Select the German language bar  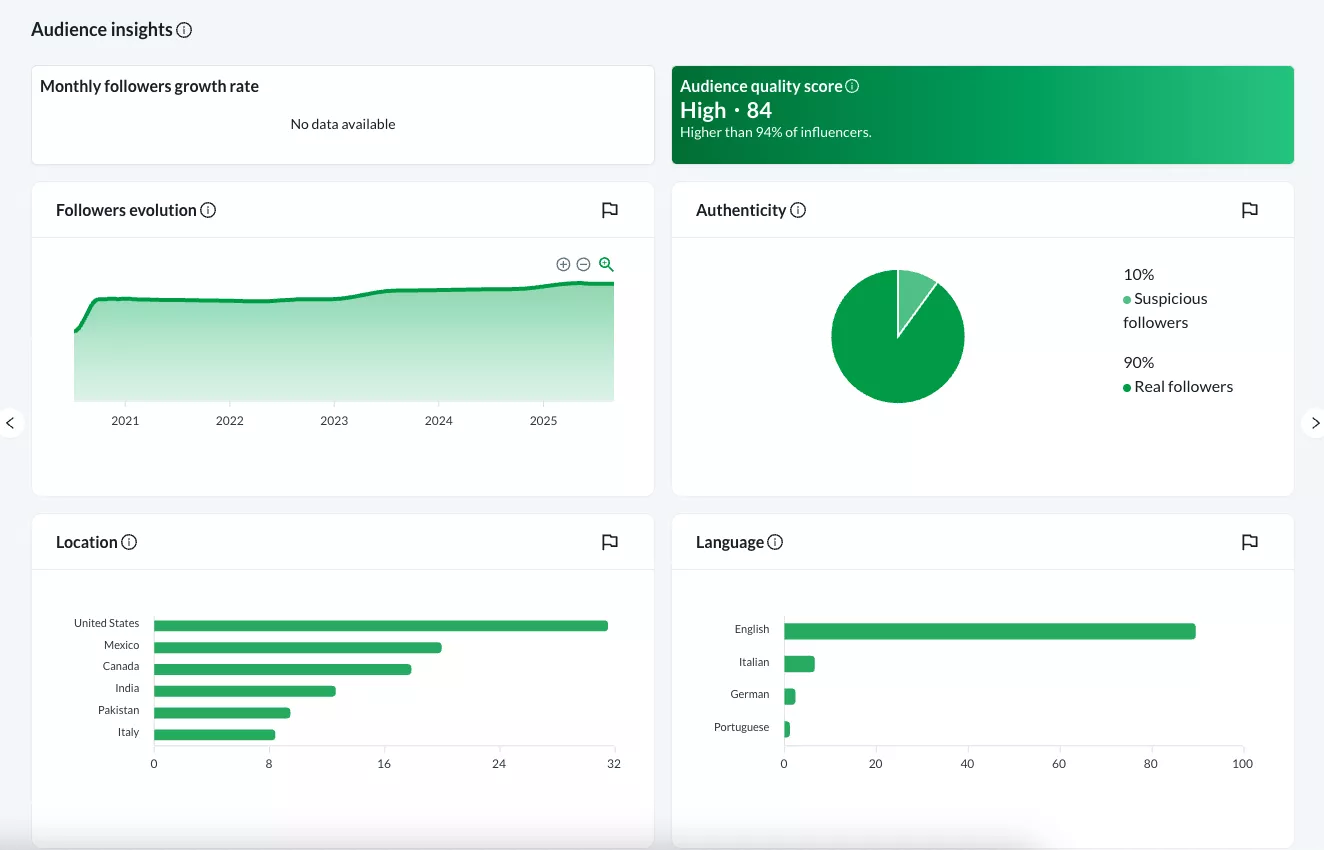[790, 697]
